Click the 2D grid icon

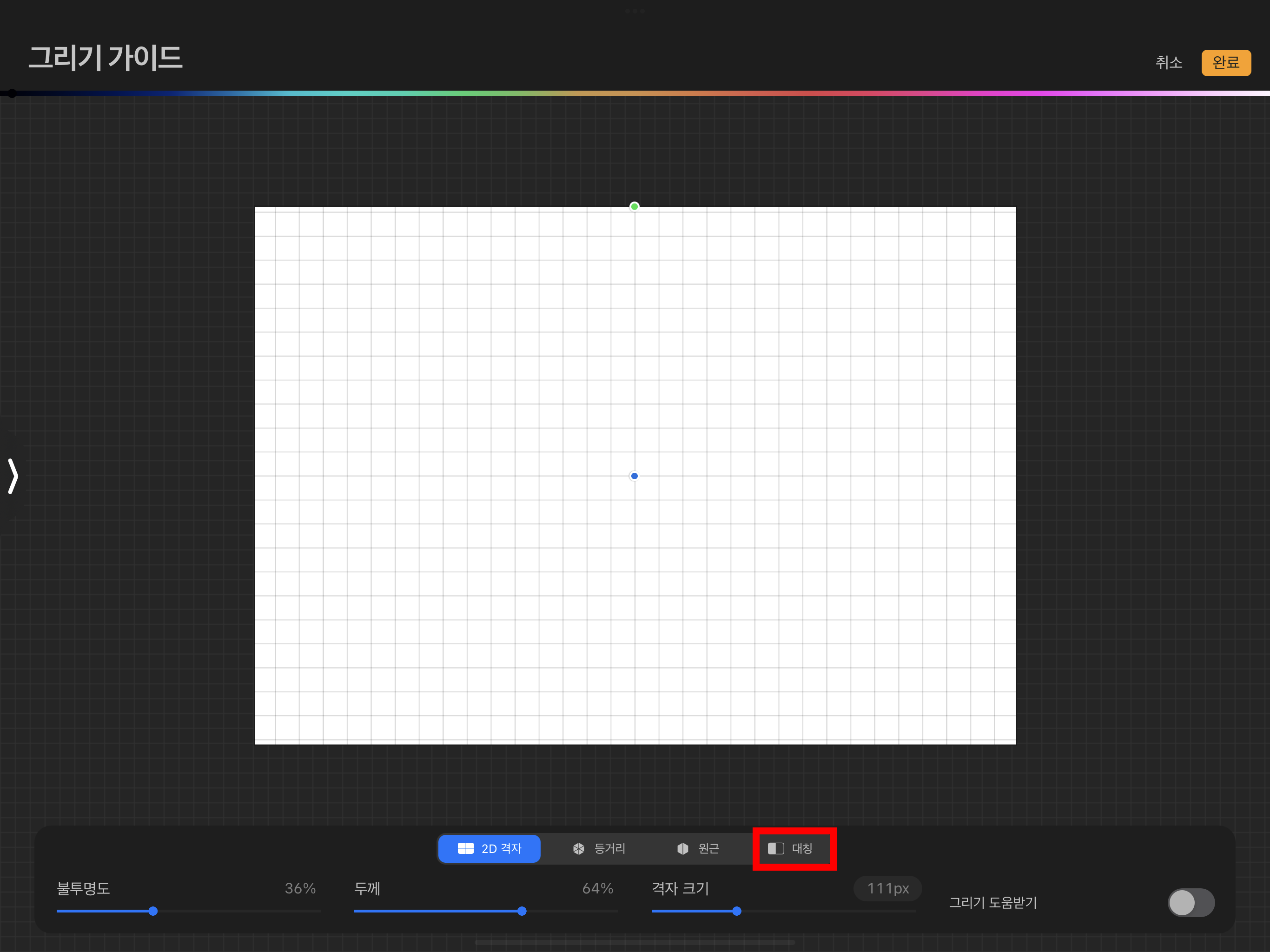coord(466,849)
